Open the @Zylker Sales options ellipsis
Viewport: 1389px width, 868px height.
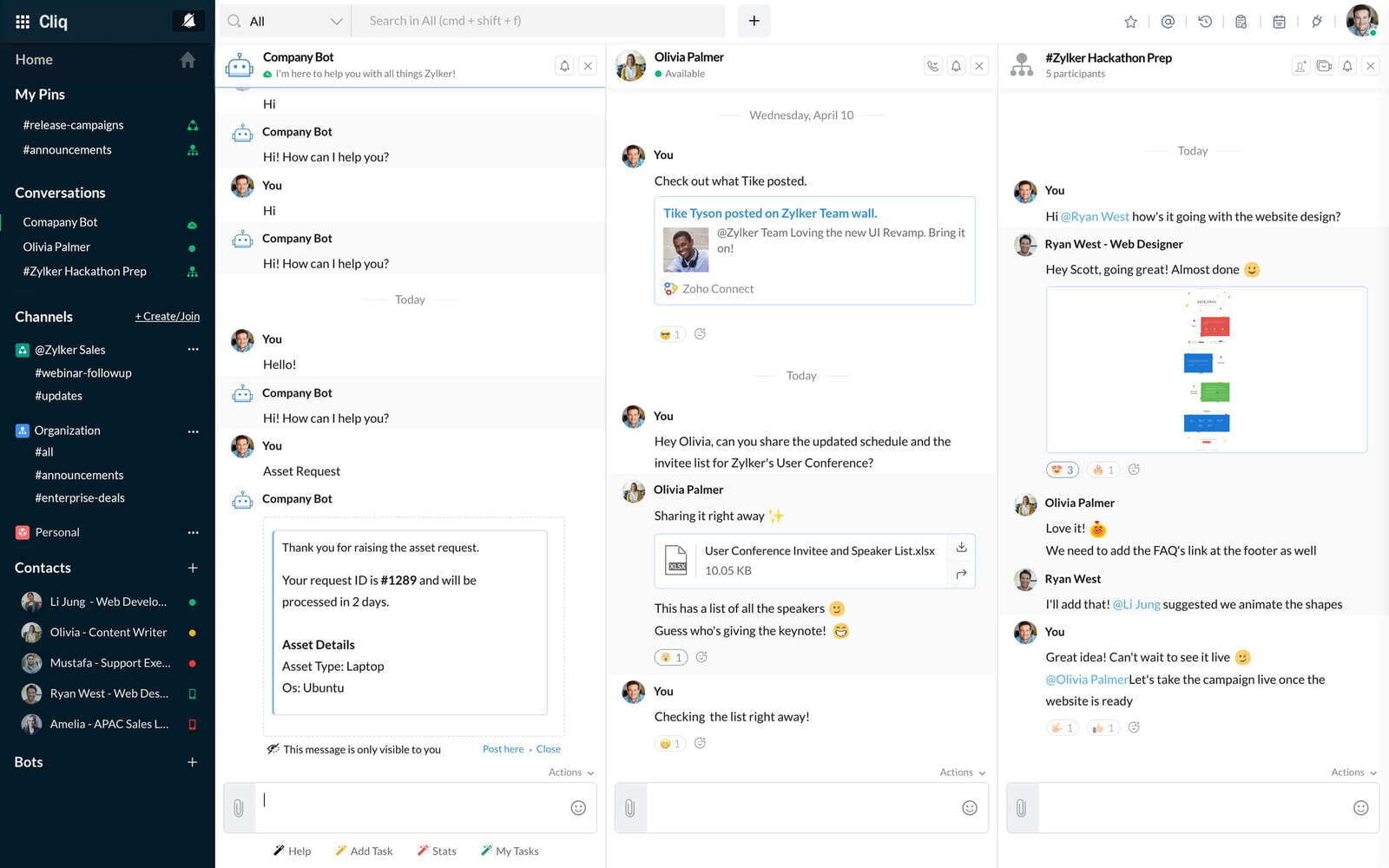point(193,350)
